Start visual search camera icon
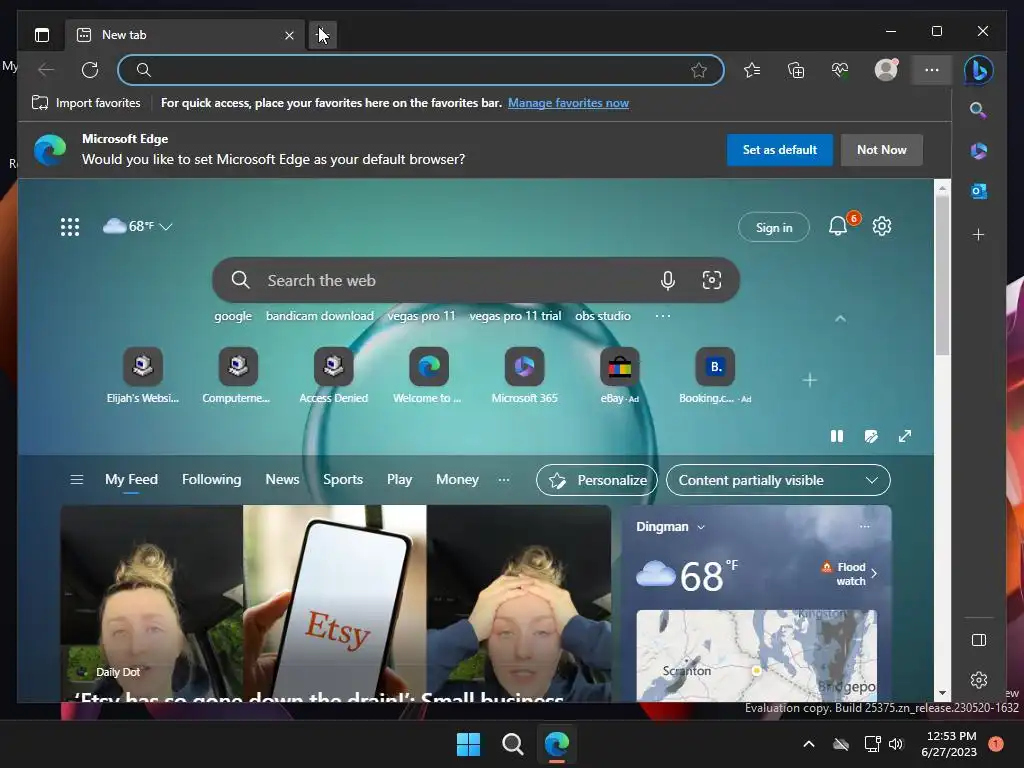 click(712, 280)
